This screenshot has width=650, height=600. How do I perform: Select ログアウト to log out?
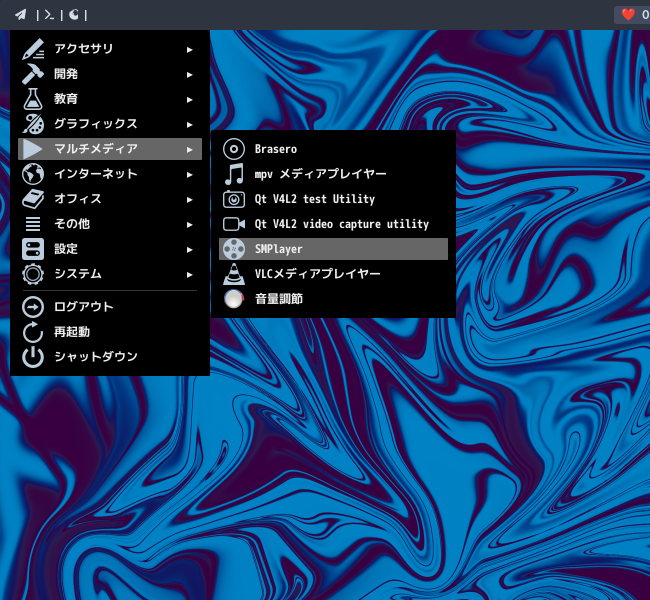pyautogui.click(x=110, y=307)
